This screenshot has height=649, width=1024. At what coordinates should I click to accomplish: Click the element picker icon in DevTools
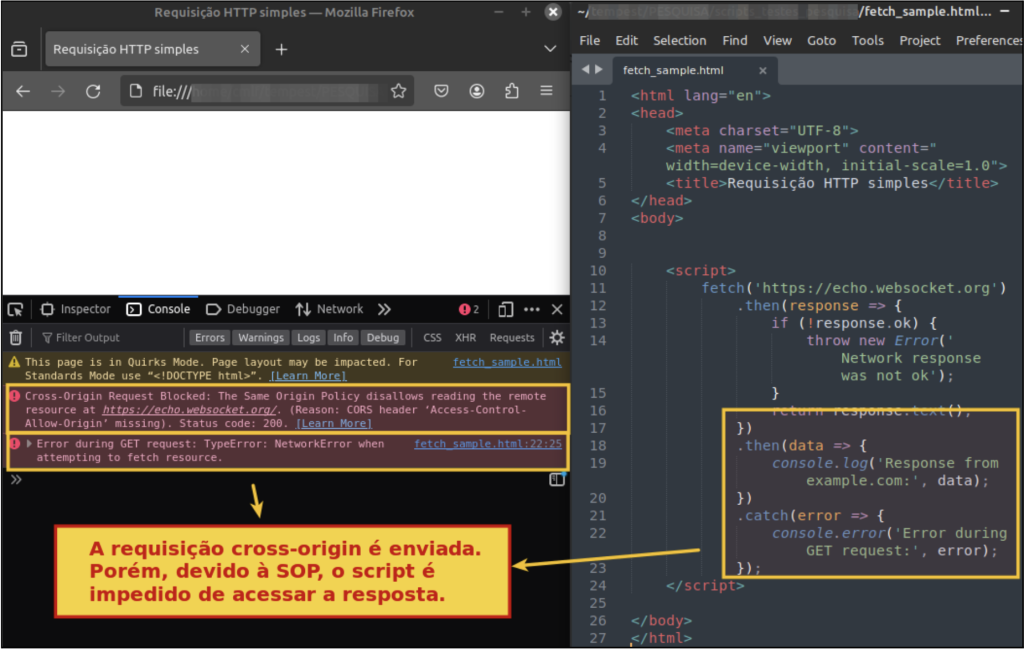tap(16, 309)
